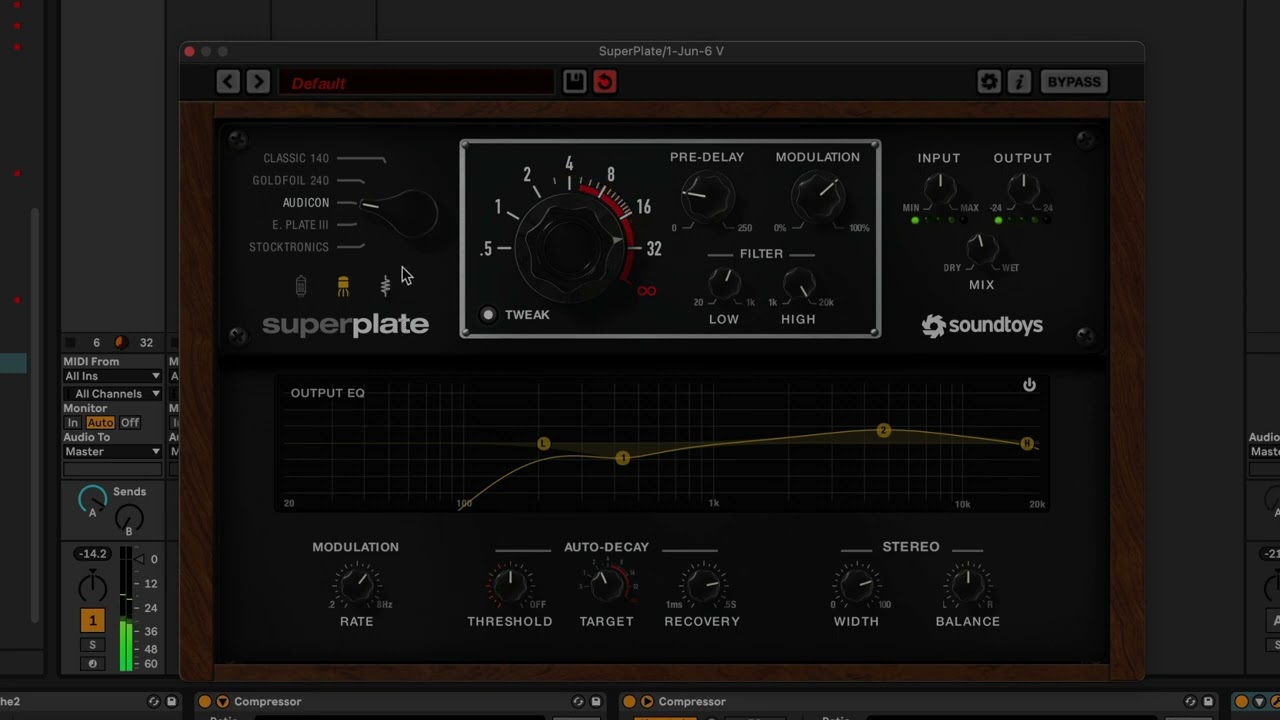Click the superplate logo text
This screenshot has height=720, width=1280.
(345, 325)
